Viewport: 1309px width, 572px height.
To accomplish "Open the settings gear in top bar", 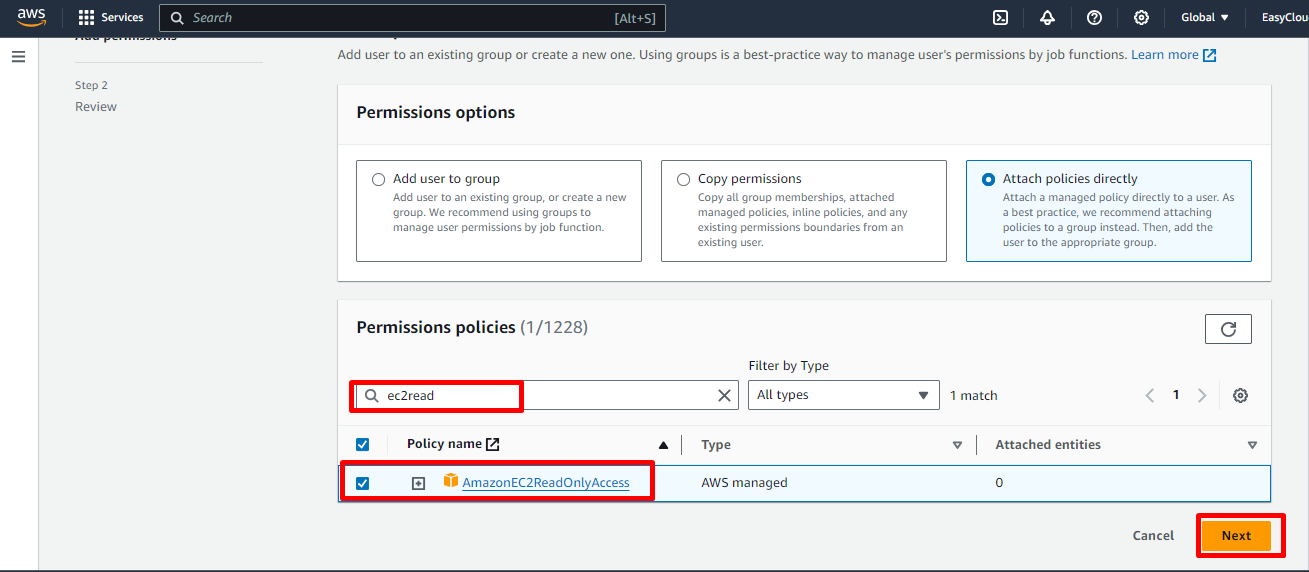I will point(1141,17).
